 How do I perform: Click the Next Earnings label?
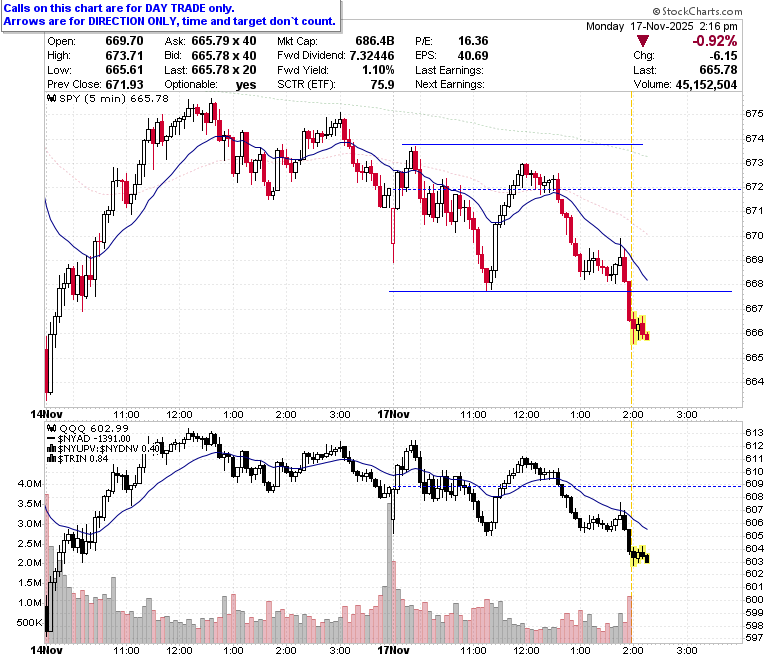coord(450,84)
